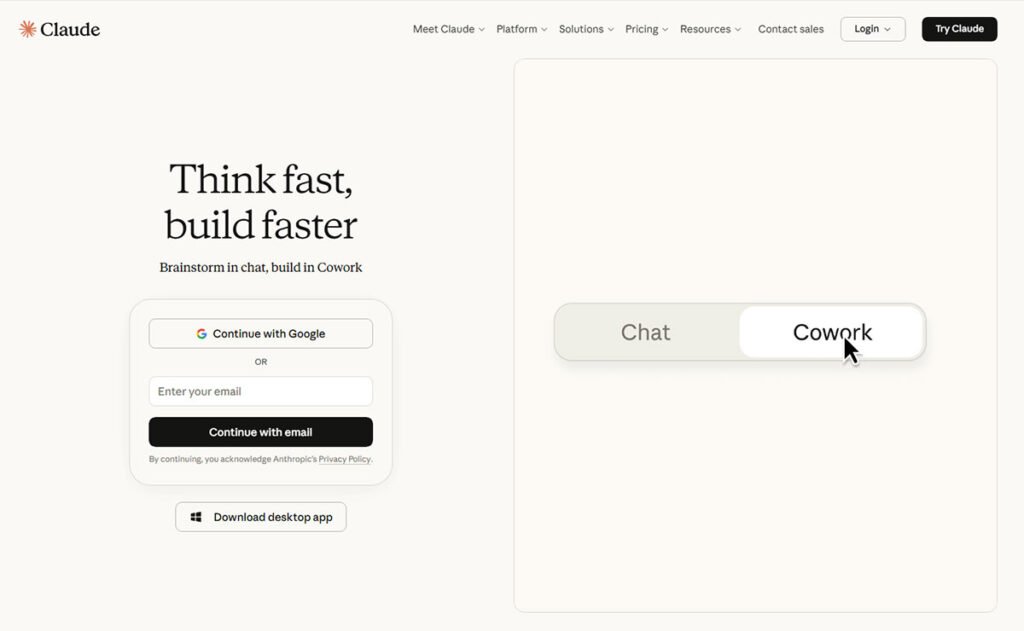Click Continue with email button
The width and height of the screenshot is (1024, 631).
261,432
